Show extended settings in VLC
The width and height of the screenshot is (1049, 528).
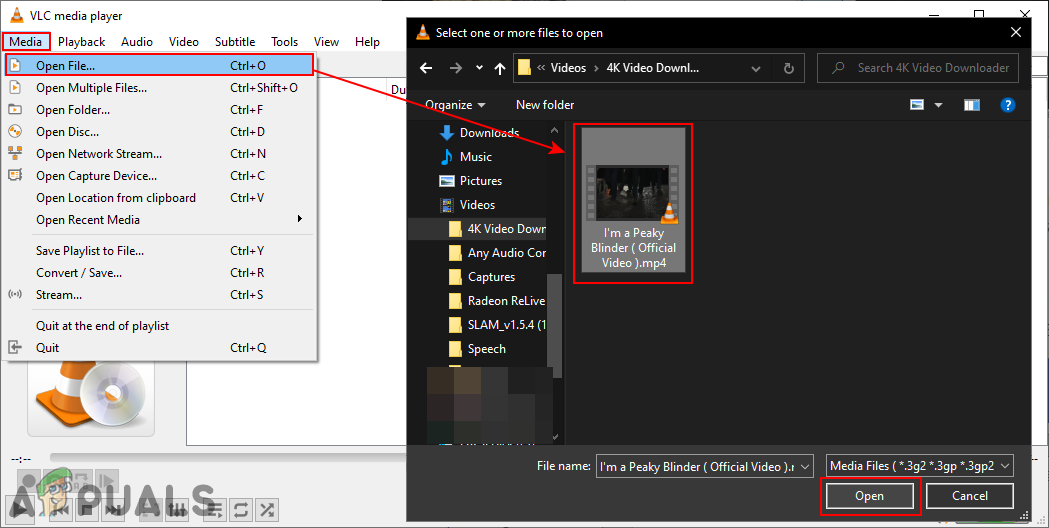pyautogui.click(x=177, y=510)
